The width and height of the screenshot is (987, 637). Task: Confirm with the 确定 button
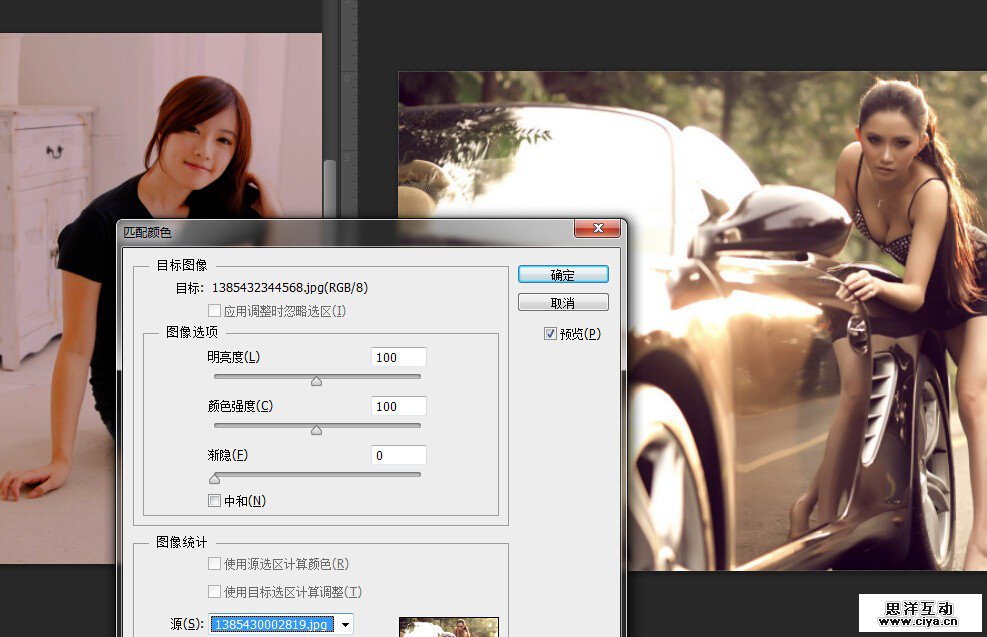[563, 275]
